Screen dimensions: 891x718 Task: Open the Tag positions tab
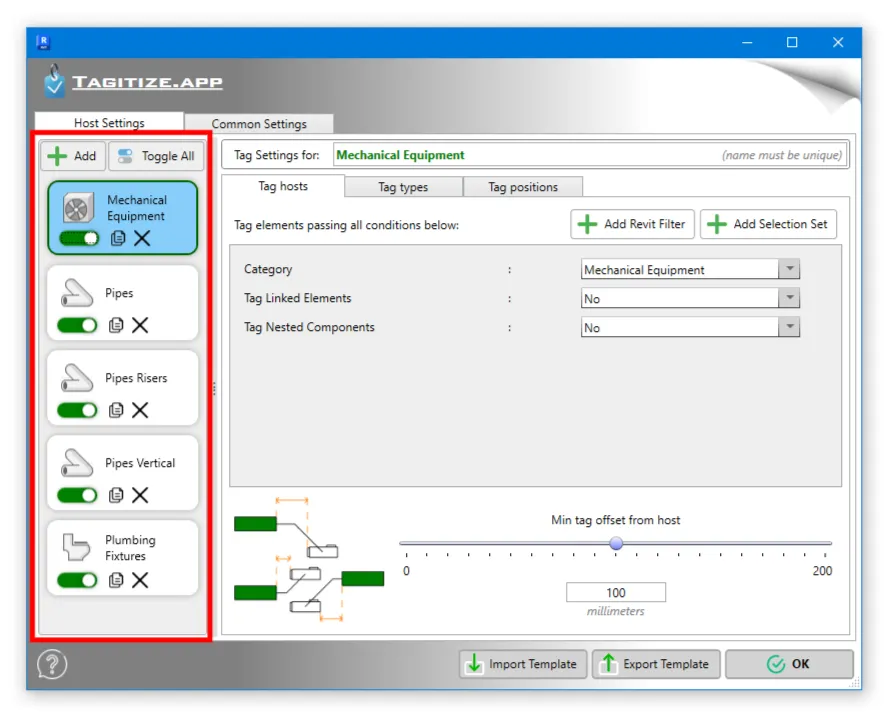tap(522, 187)
